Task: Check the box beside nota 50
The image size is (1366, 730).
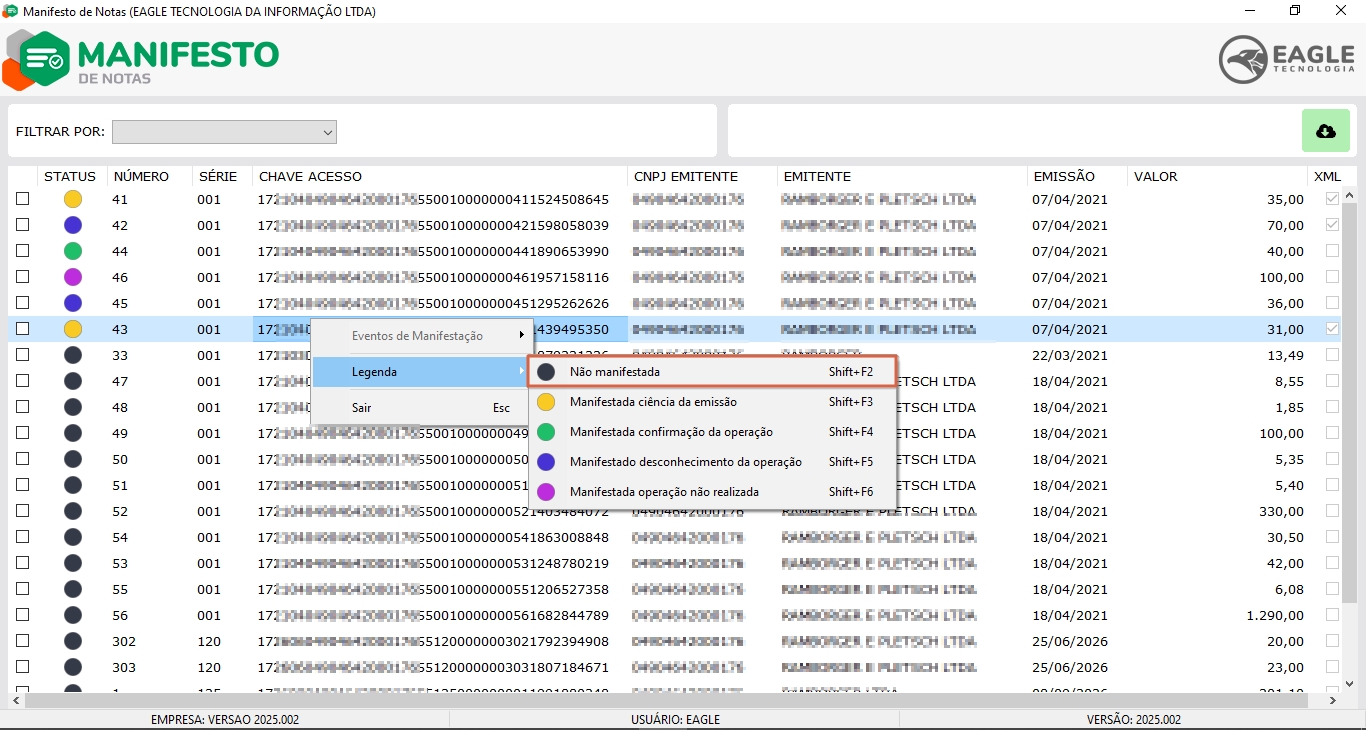Action: pos(22,459)
